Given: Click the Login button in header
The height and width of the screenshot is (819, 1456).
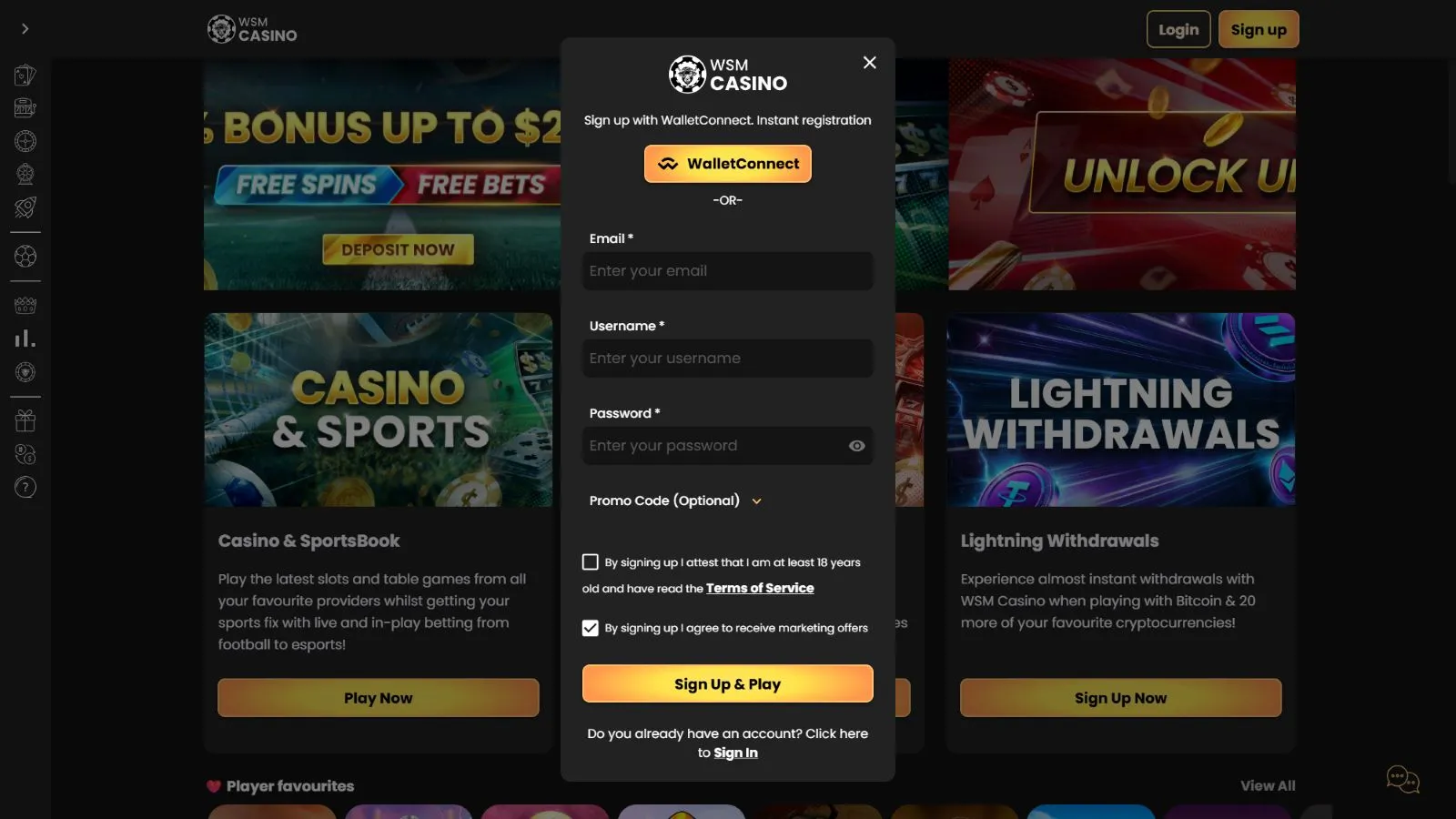Looking at the screenshot, I should click(1178, 29).
